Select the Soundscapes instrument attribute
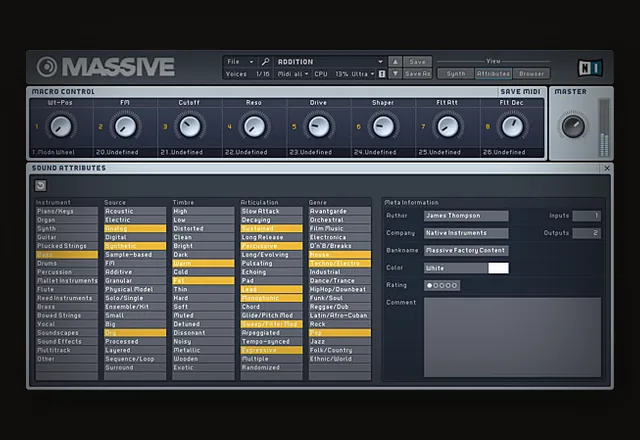The width and height of the screenshot is (640, 440). click(67, 333)
